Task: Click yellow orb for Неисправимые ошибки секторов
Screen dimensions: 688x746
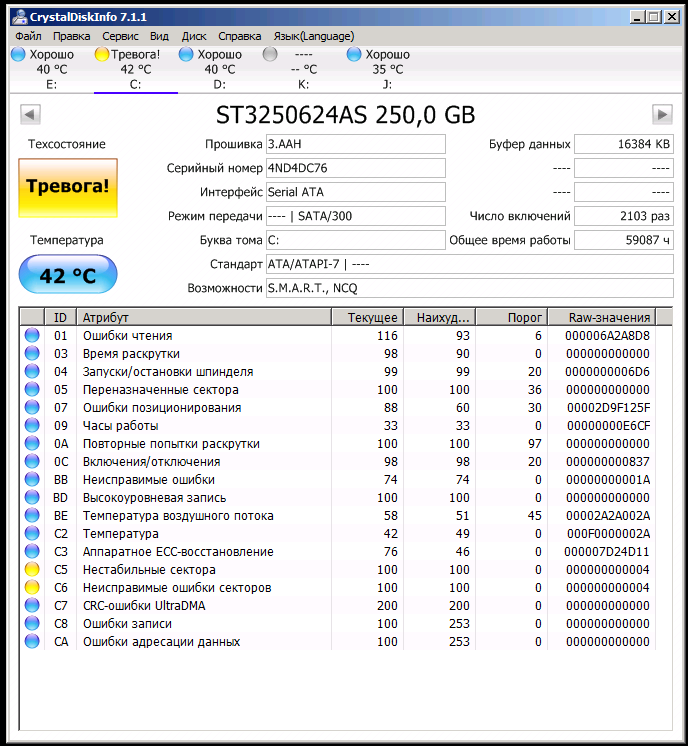Action: [32, 588]
